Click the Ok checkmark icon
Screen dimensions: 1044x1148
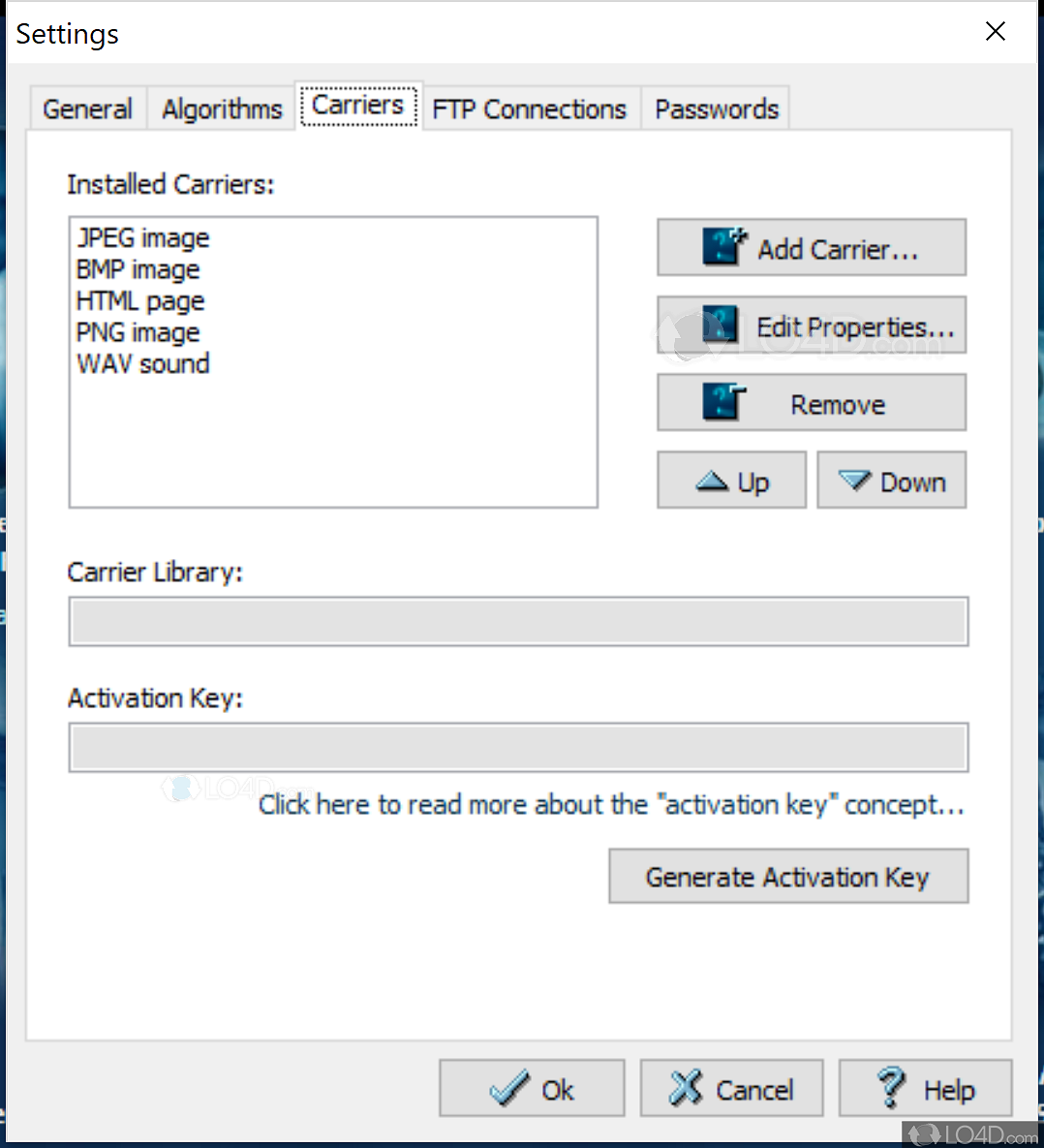(x=508, y=1088)
